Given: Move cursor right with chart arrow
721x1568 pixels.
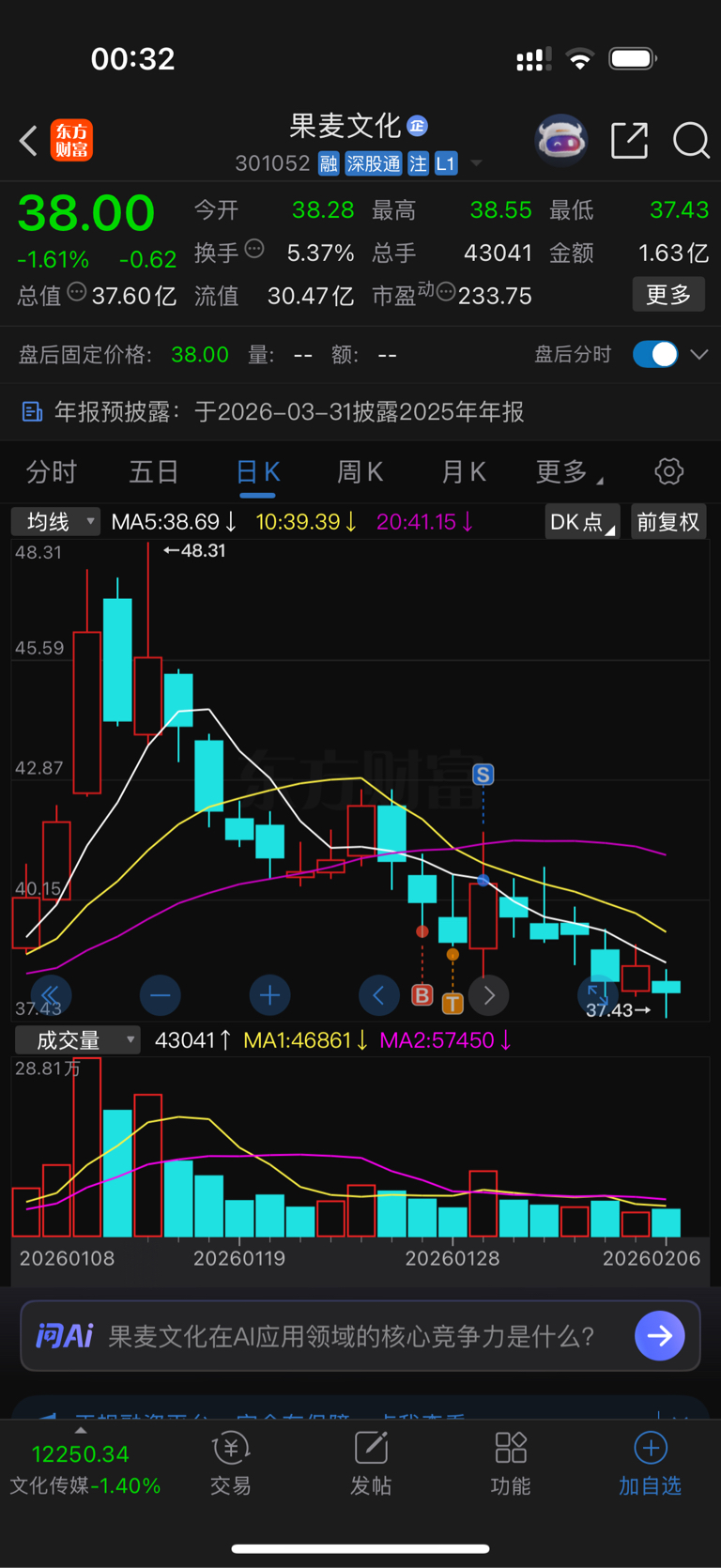Looking at the screenshot, I should click(489, 995).
